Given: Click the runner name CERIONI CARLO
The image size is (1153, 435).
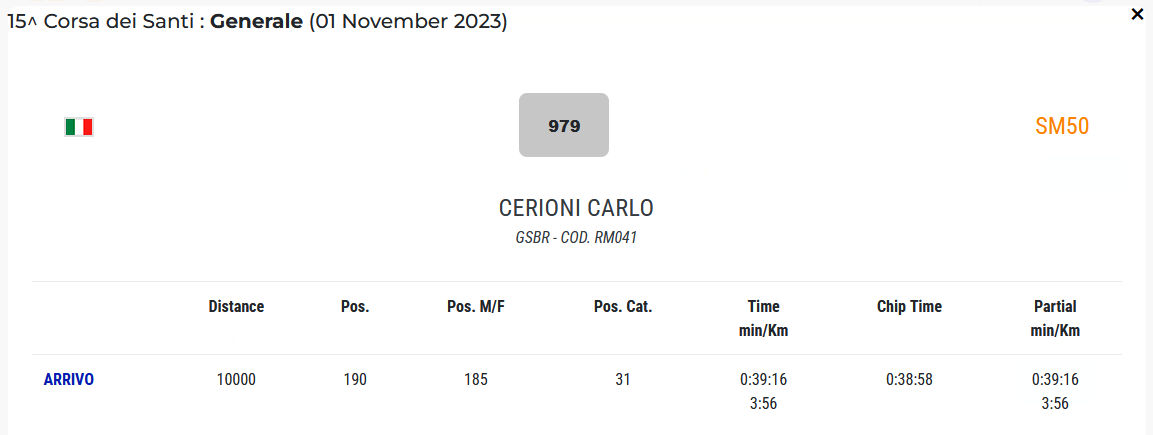Looking at the screenshot, I should tap(576, 208).
